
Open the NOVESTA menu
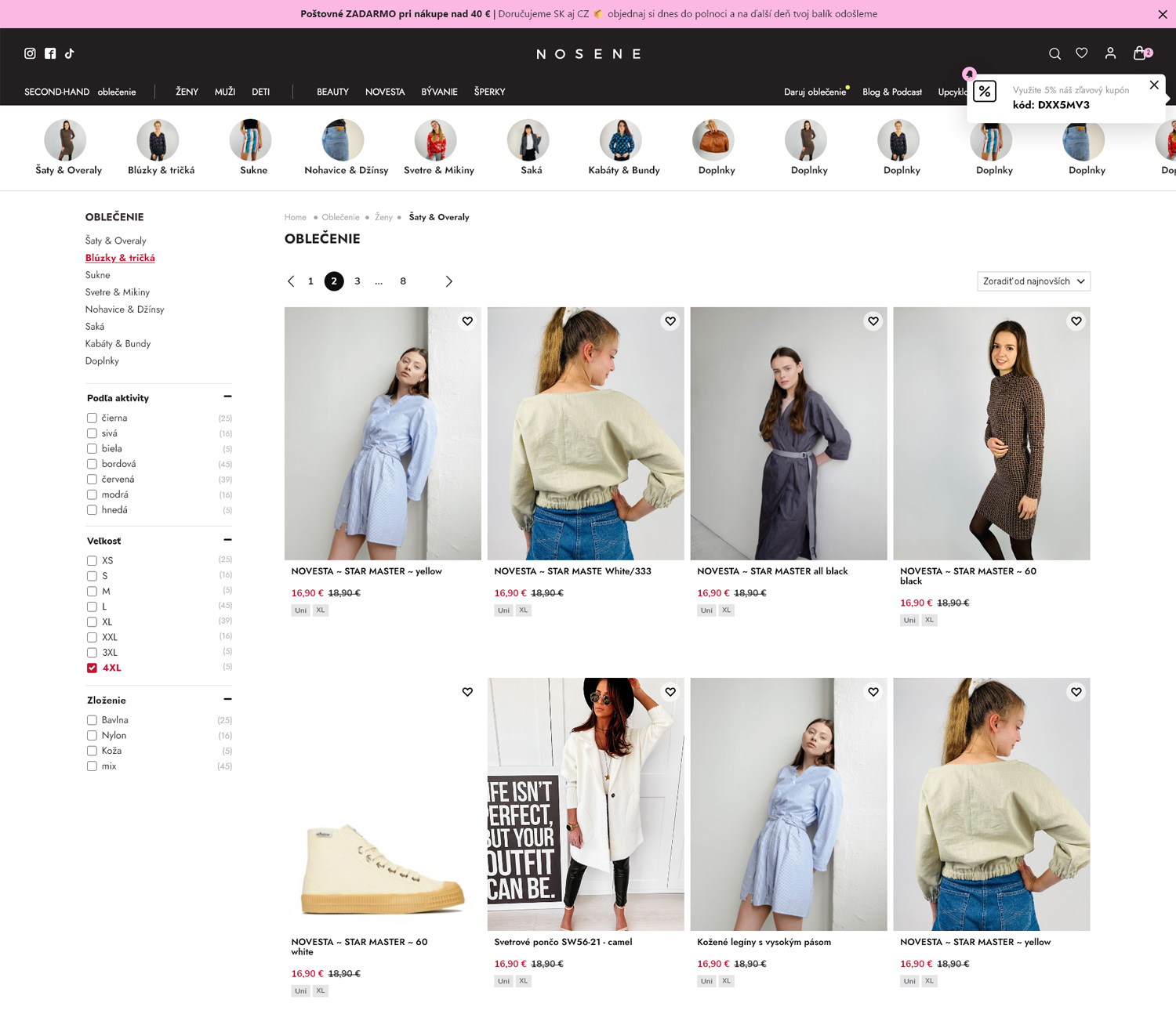click(x=385, y=92)
